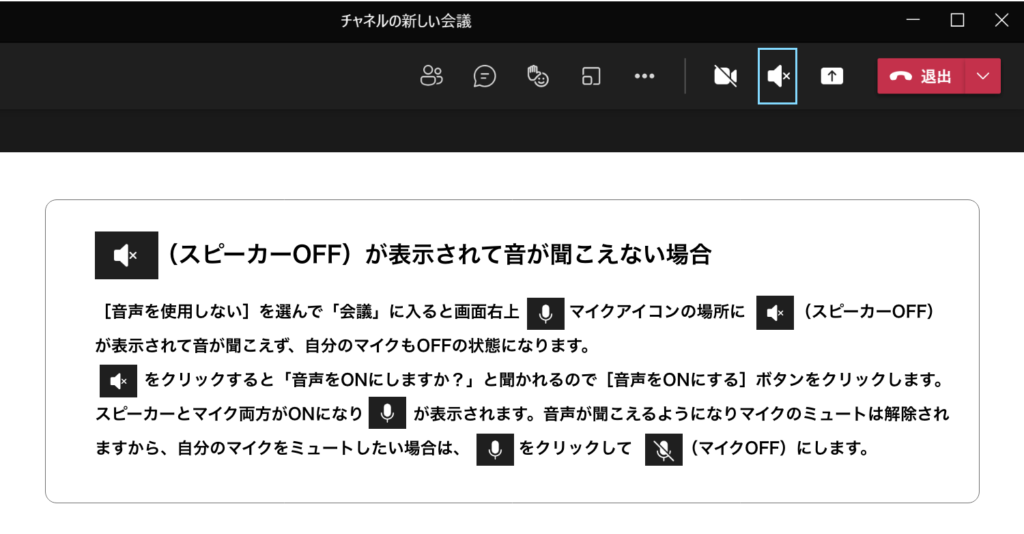This screenshot has width=1024, height=534.
Task: Click the microphone icon before をクリックして
Action: tap(495, 449)
